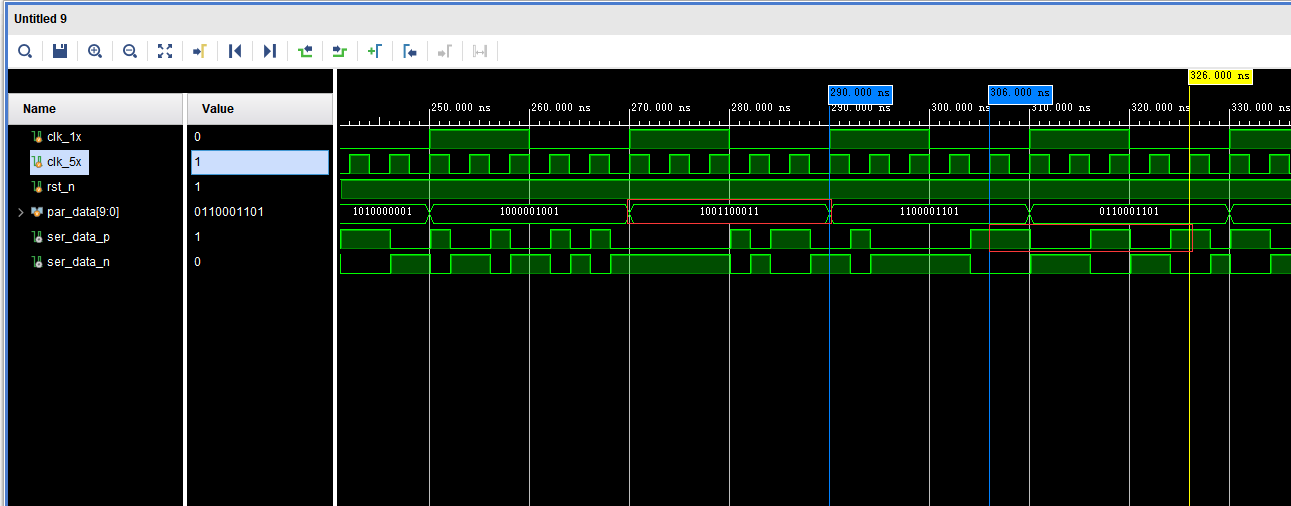Jump to last simulation time

[270, 51]
